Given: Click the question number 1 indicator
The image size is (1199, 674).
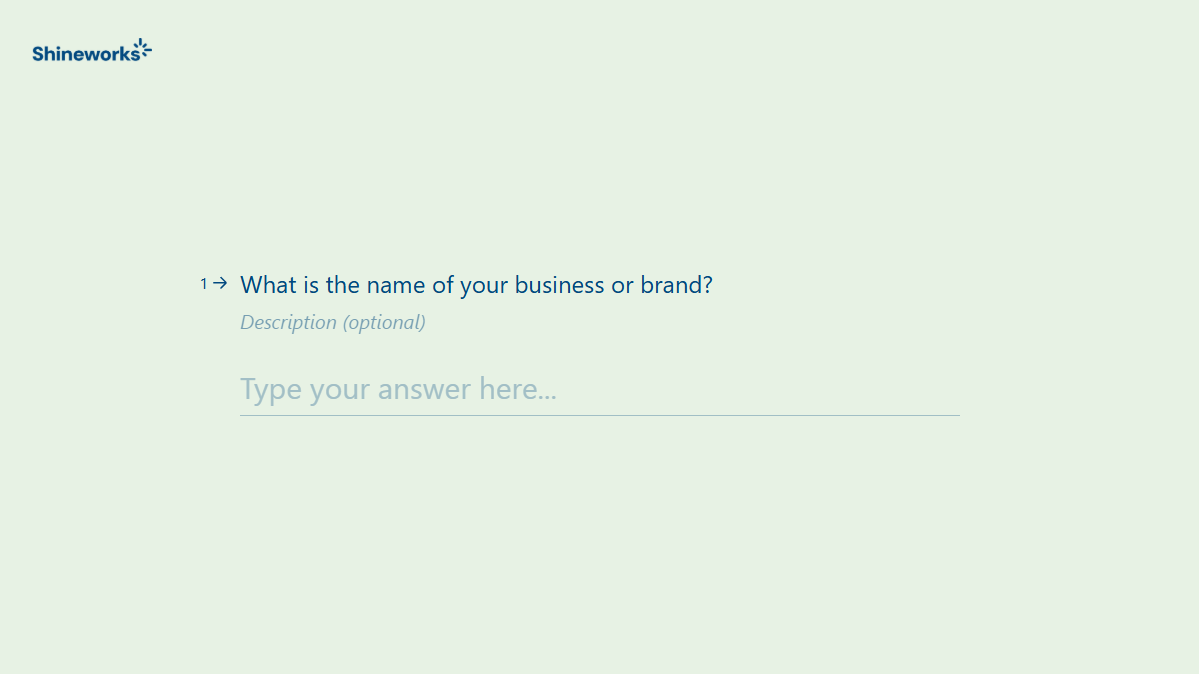Looking at the screenshot, I should (203, 283).
